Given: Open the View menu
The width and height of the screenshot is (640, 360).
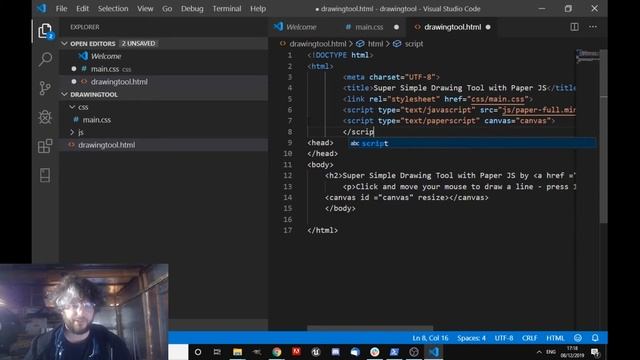Looking at the screenshot, I should click(x=145, y=9).
